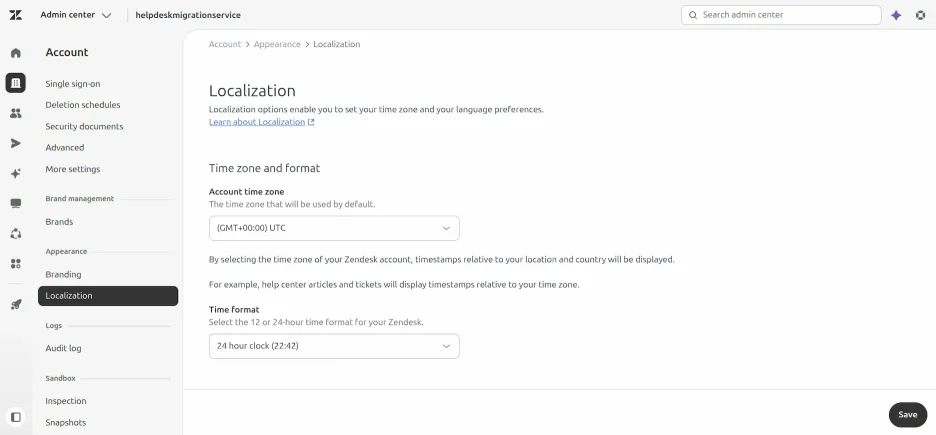Open the AI sparkle icon in sidebar
Viewport: 936px width, 435px height.
pos(16,174)
